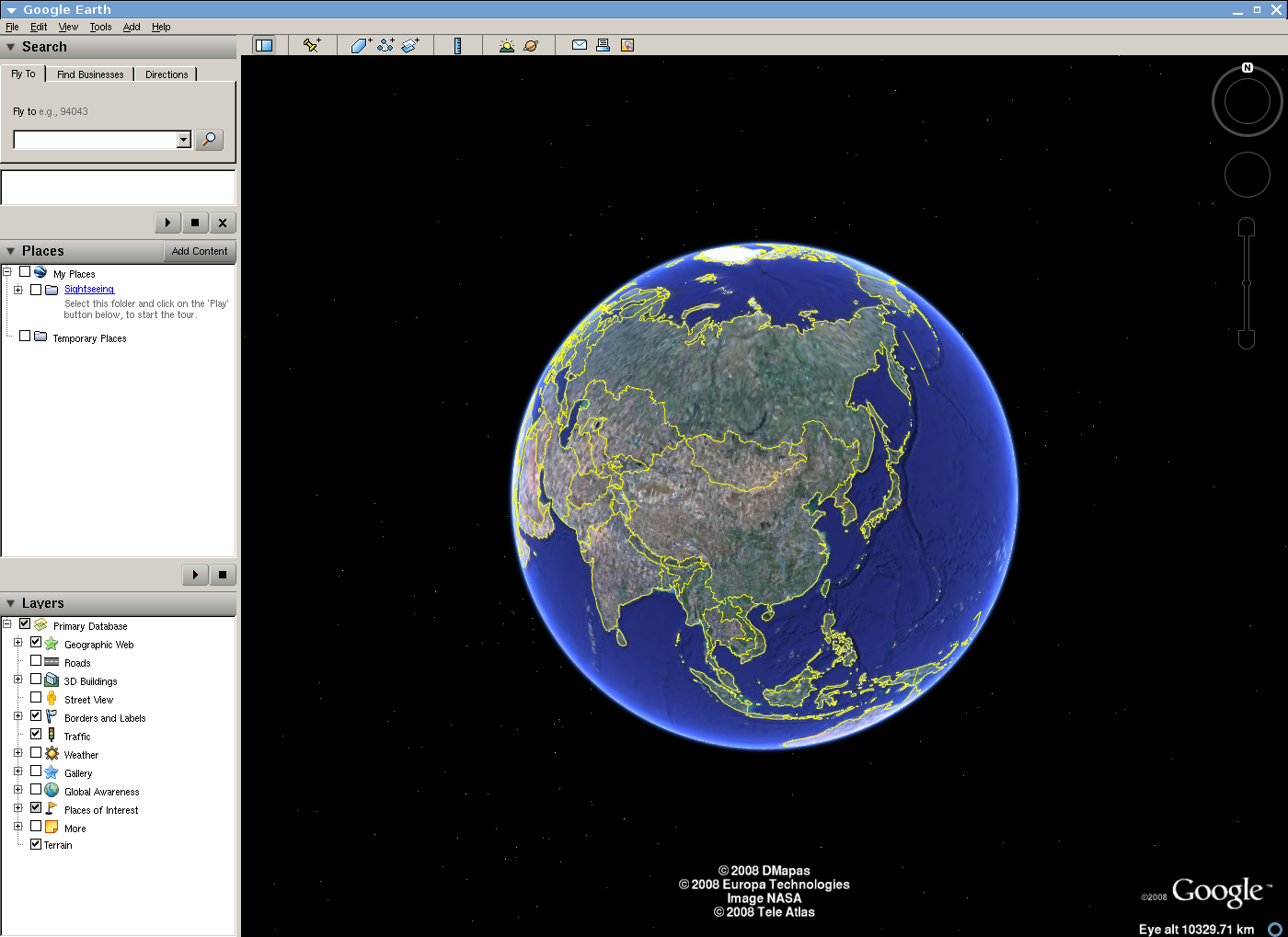Viewport: 1288px width, 937px height.
Task: Check the Temporary Places checkbox
Action: [x=25, y=337]
